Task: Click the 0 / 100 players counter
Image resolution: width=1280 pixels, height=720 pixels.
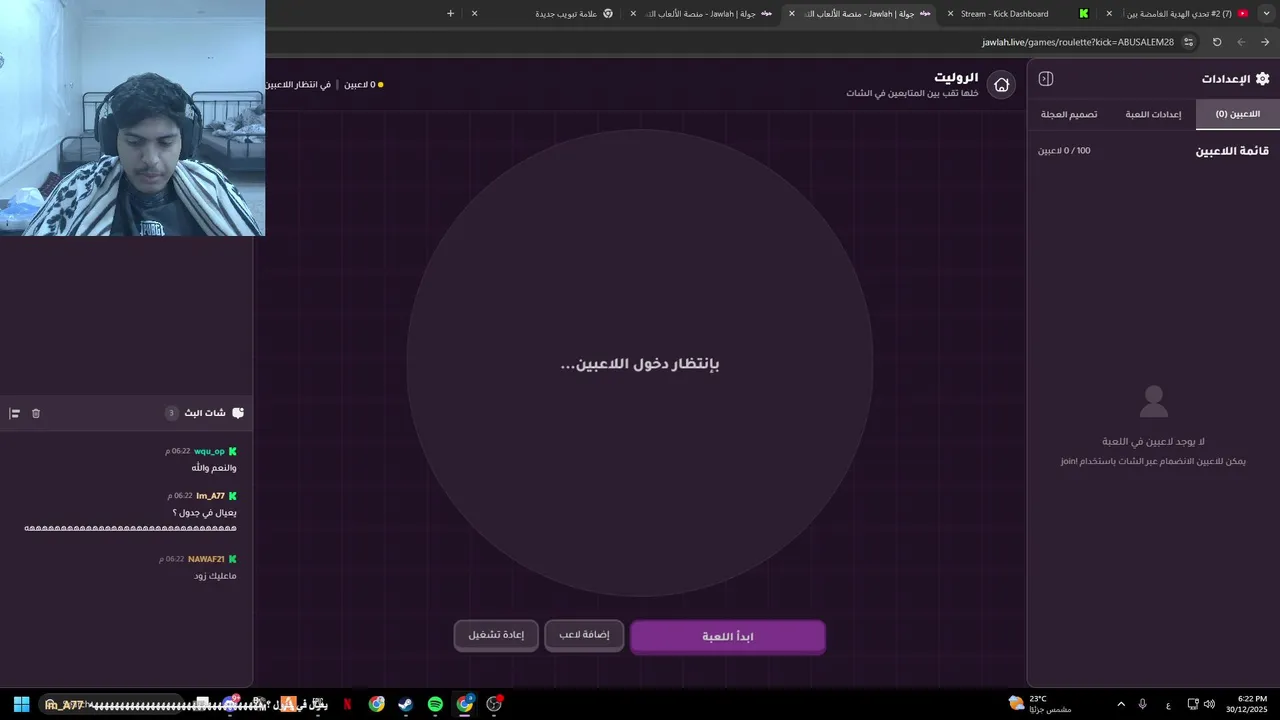Action: [x=1064, y=151]
